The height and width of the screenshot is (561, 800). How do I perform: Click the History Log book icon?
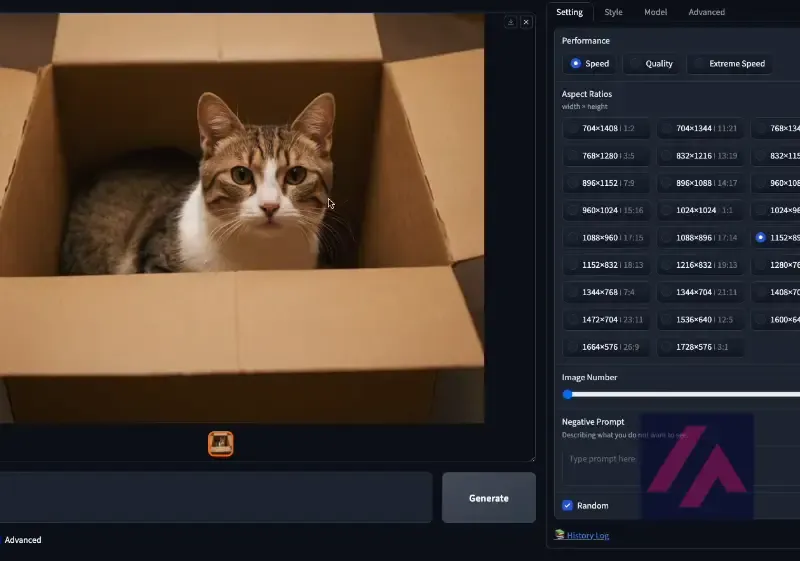pos(560,534)
